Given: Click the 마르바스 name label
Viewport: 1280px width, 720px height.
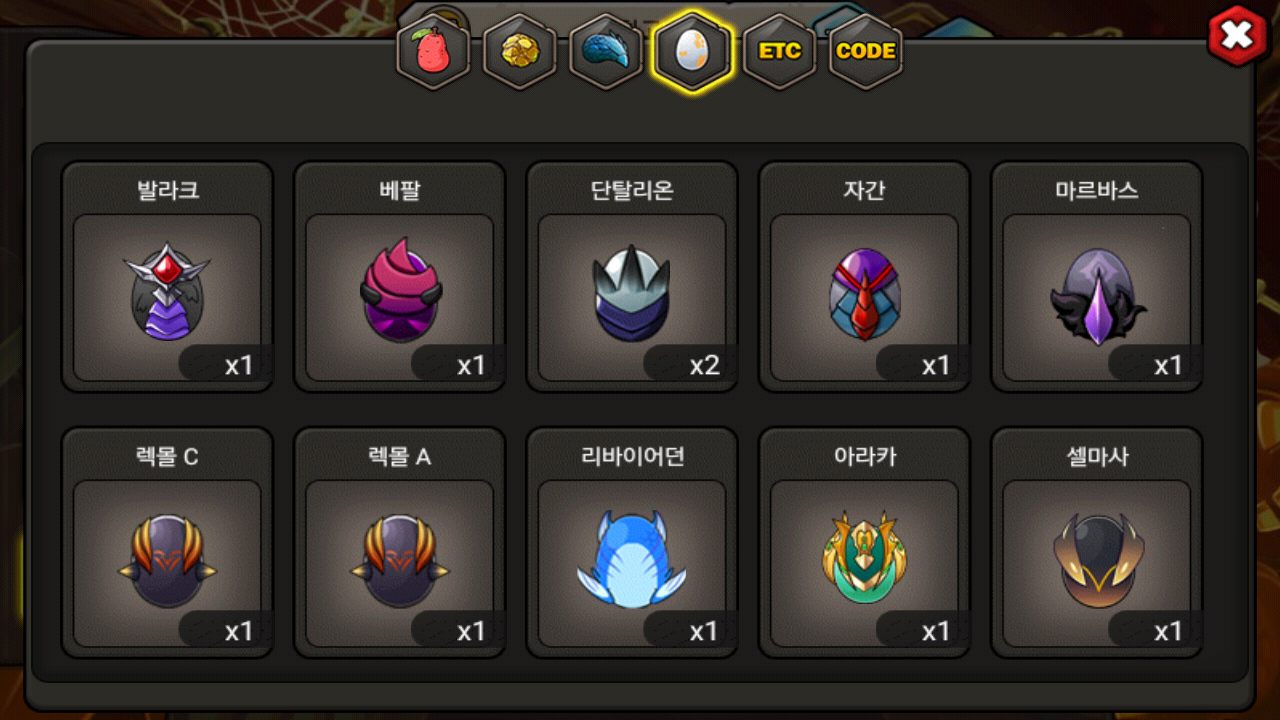Looking at the screenshot, I should coord(1097,191).
